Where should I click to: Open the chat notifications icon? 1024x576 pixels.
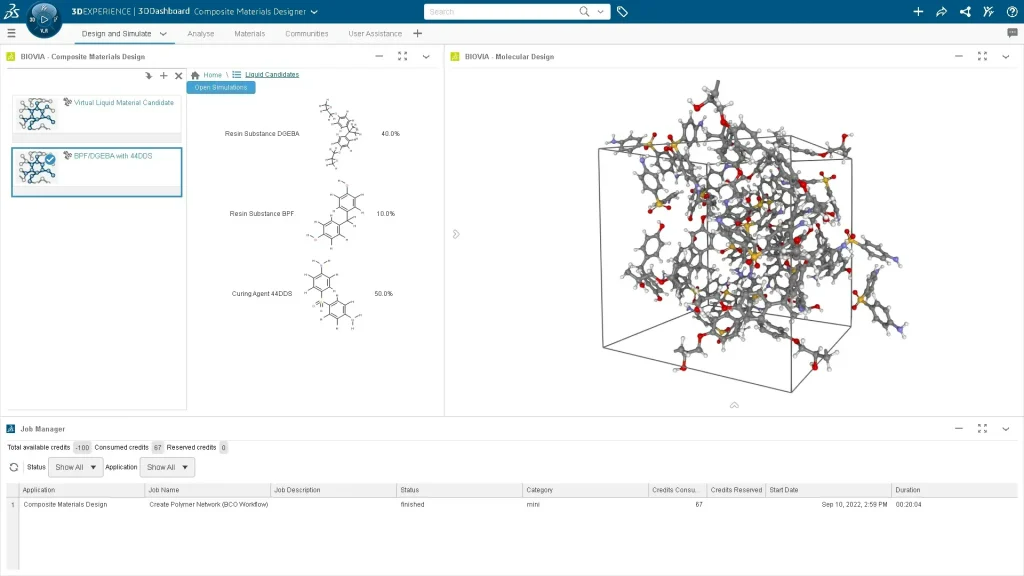pos(1012,33)
